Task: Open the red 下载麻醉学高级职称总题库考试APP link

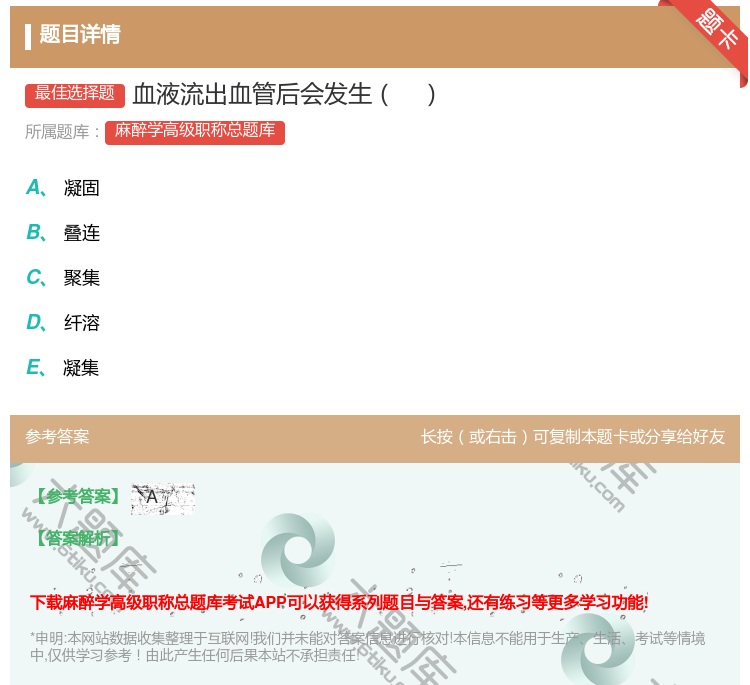Action: 339,602
